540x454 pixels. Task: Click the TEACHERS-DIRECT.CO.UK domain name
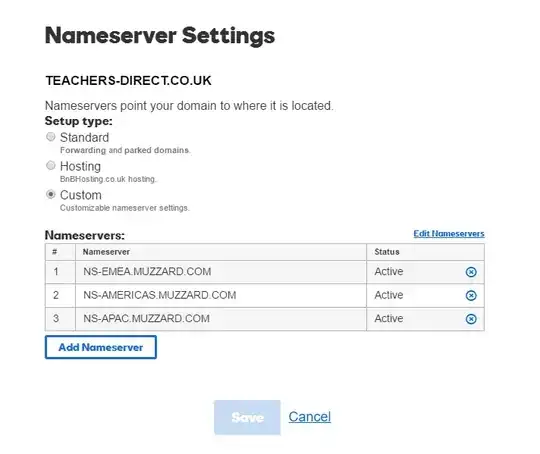coord(128,81)
